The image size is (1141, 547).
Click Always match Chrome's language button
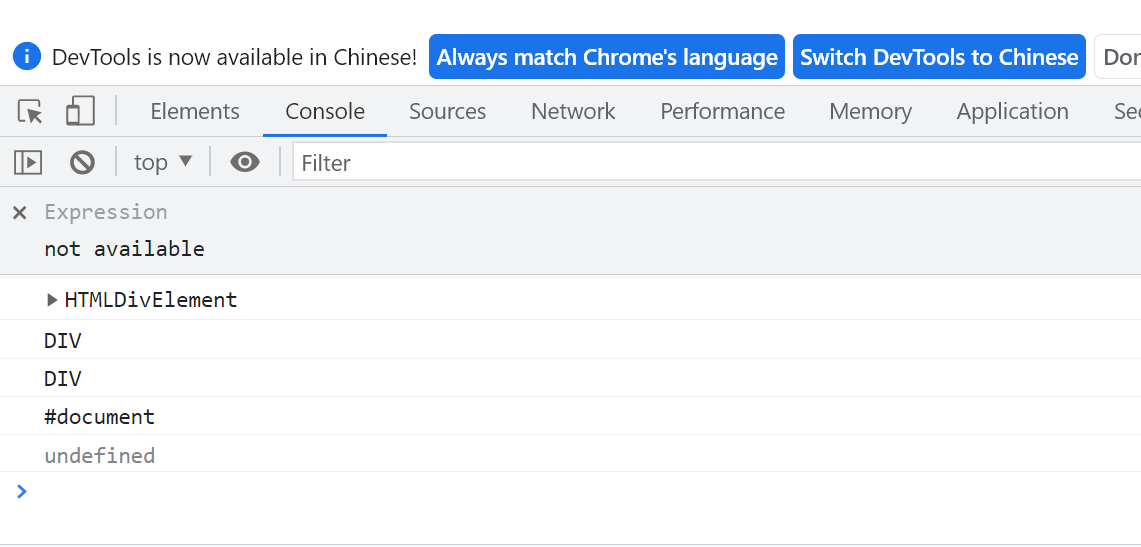click(x=607, y=57)
